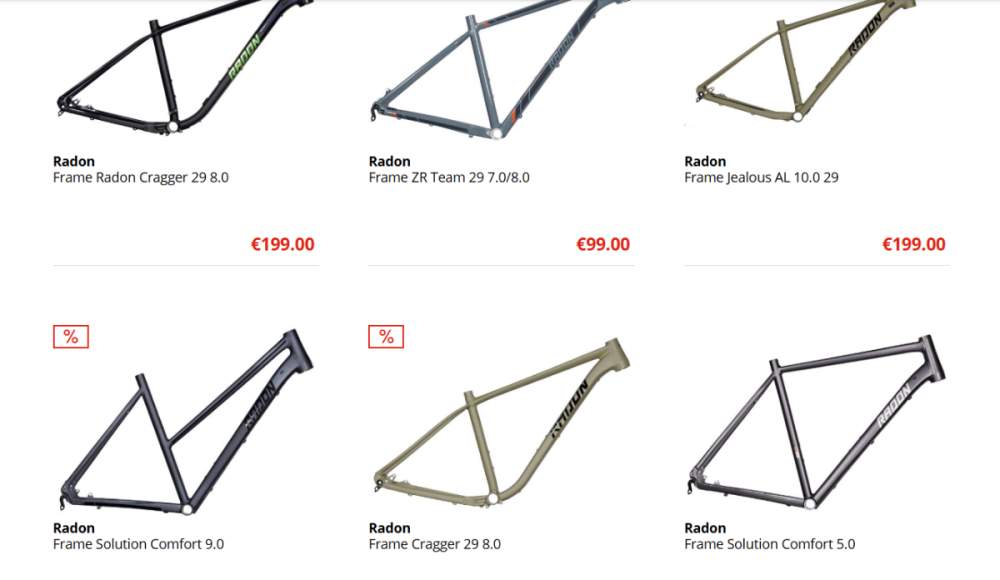Open the Frame ZR Team 29 7.0/8.0 link

tap(449, 177)
